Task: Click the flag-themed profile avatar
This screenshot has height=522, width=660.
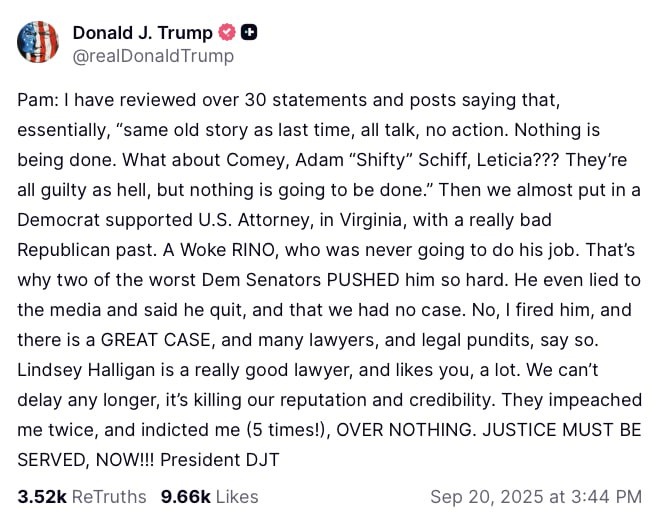Action: click(38, 42)
